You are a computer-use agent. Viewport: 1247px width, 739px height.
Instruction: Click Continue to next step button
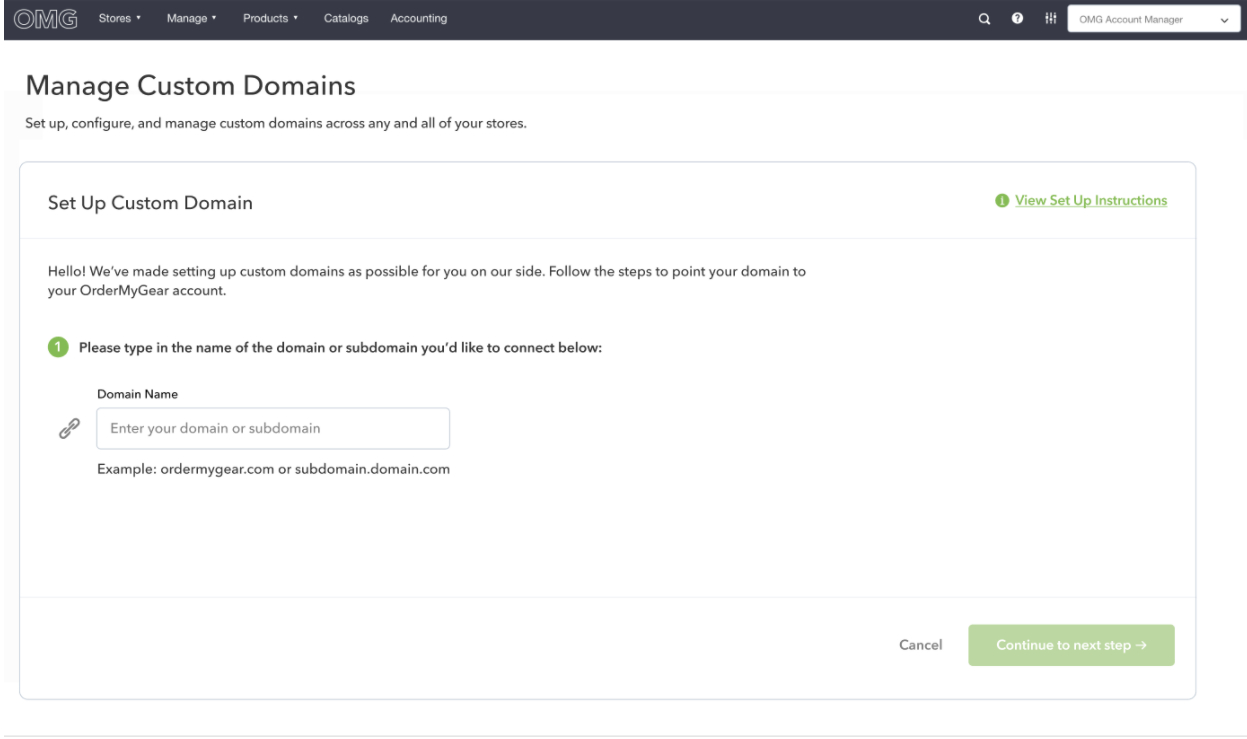(1071, 646)
